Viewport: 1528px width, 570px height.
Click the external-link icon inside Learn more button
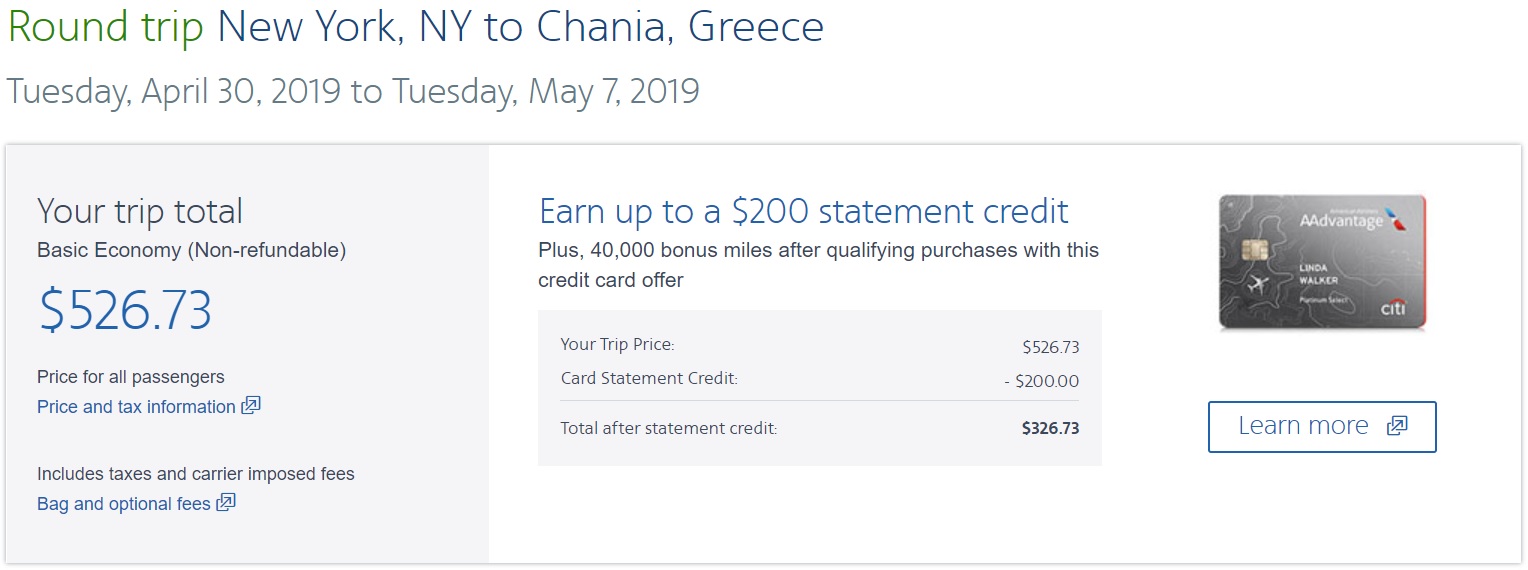click(x=1396, y=426)
